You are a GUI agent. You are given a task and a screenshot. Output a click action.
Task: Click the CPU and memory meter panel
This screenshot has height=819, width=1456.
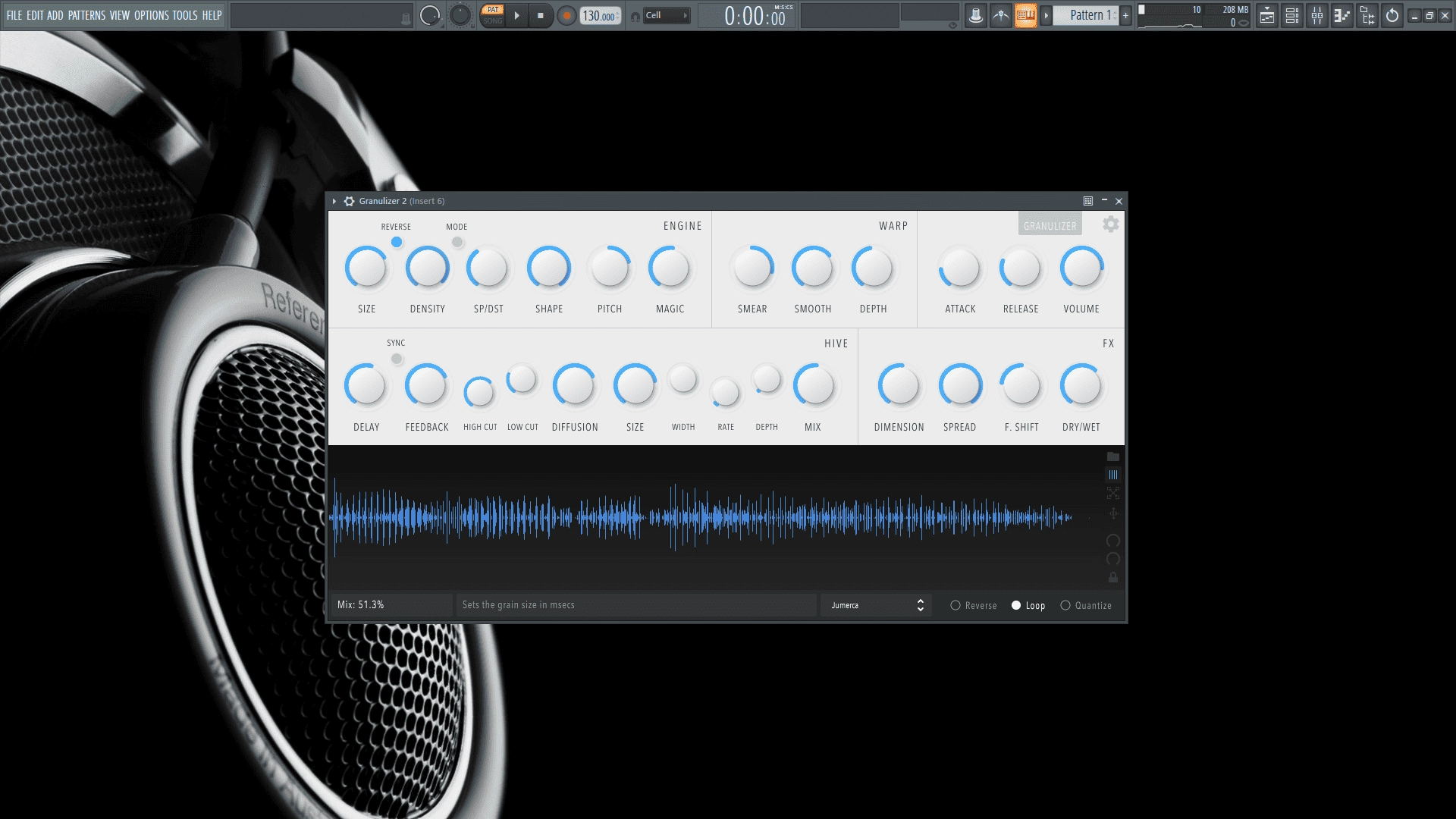(x=1194, y=15)
